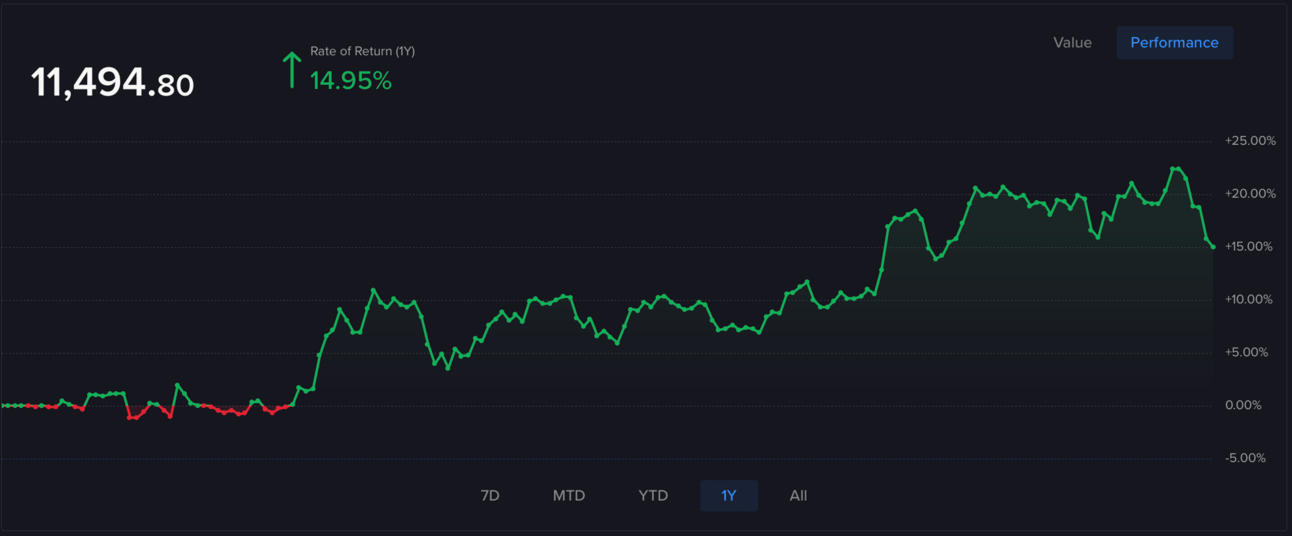This screenshot has width=1292, height=536.
Task: Click the +20.00% axis label
Action: [x=1250, y=193]
